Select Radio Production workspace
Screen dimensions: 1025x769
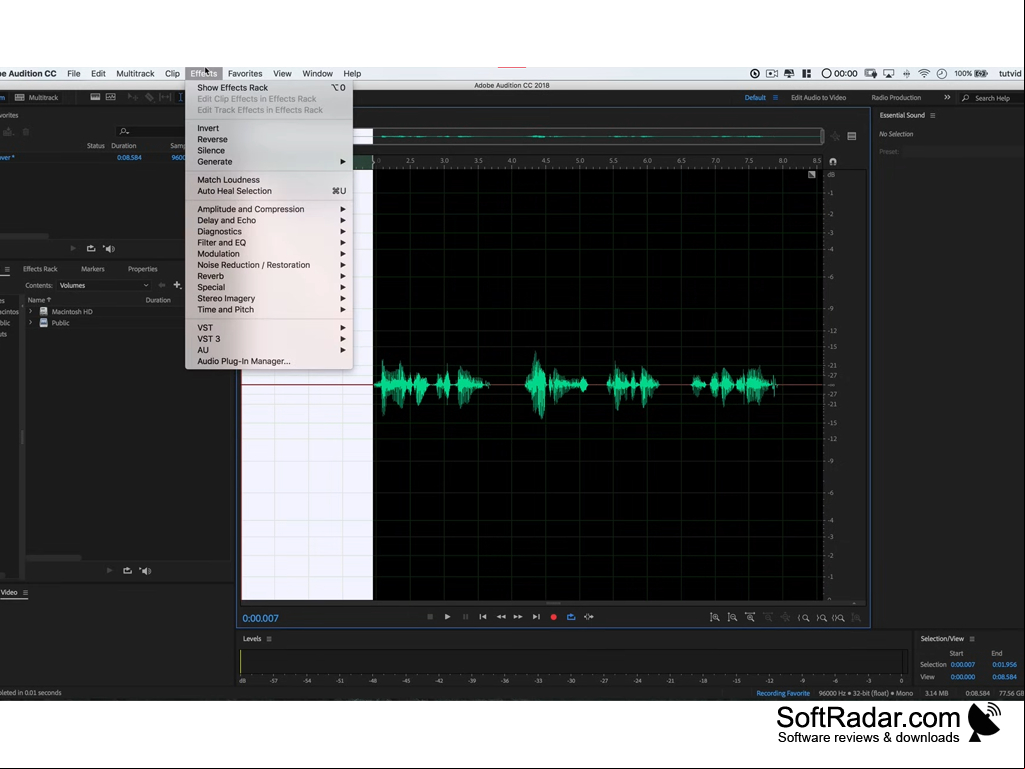coord(896,97)
